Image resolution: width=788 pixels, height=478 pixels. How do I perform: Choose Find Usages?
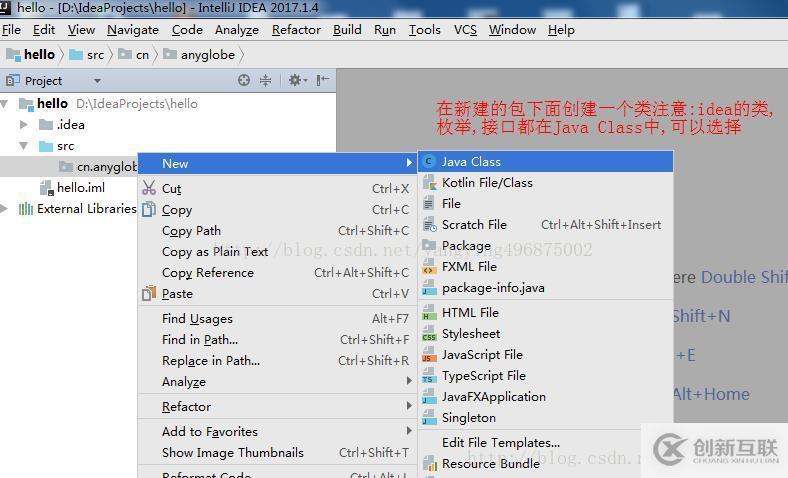277,319
